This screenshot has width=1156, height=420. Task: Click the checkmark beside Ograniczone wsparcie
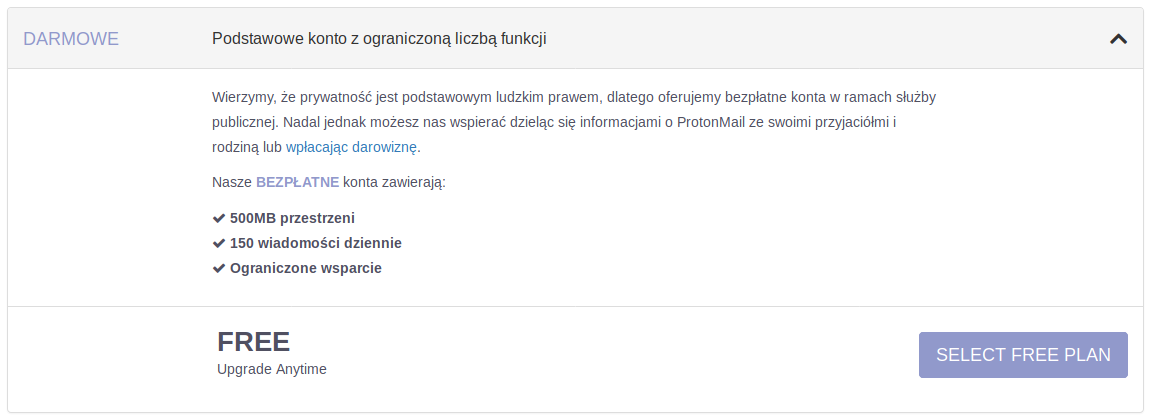click(219, 268)
